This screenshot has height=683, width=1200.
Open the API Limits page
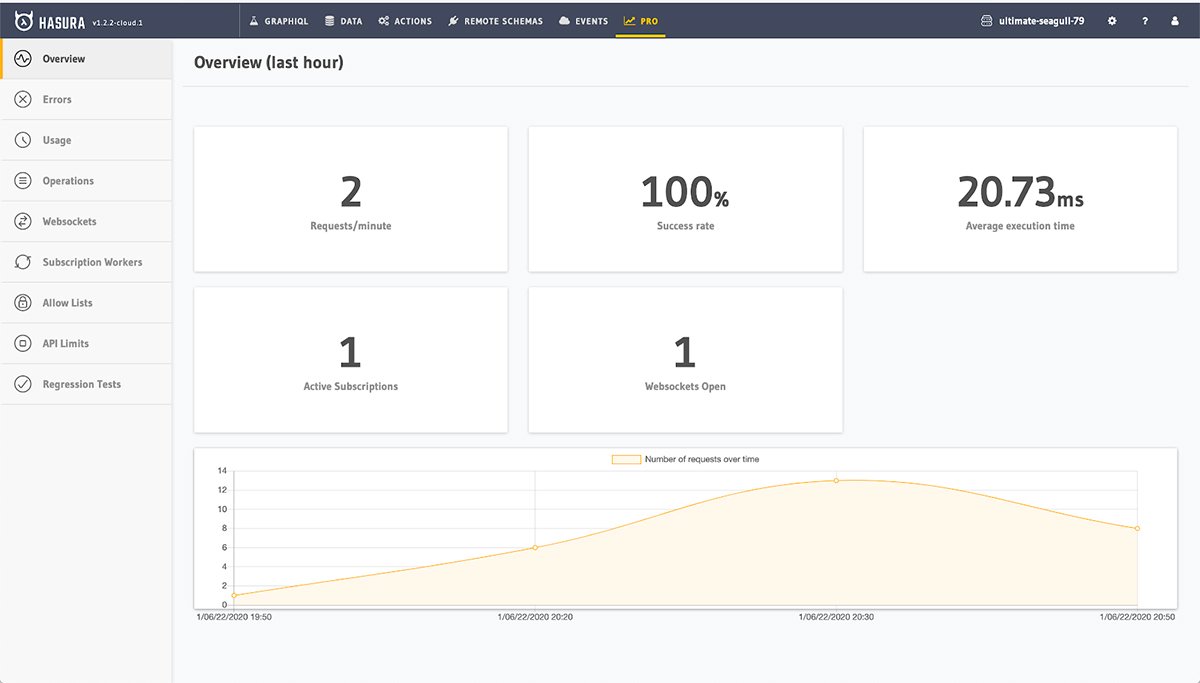24,343
